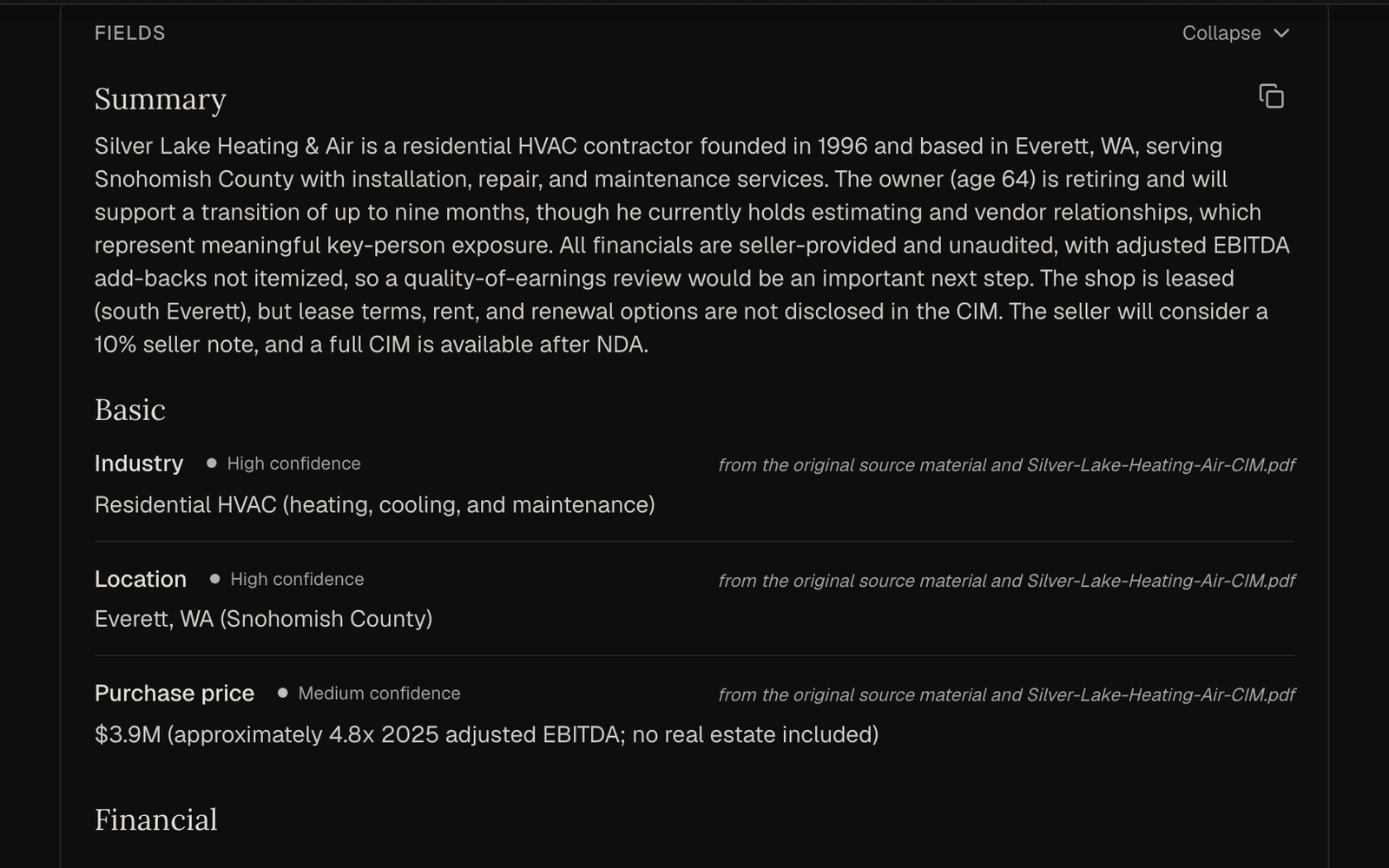Click the Collapse label
The image size is (1389, 868).
click(1221, 33)
